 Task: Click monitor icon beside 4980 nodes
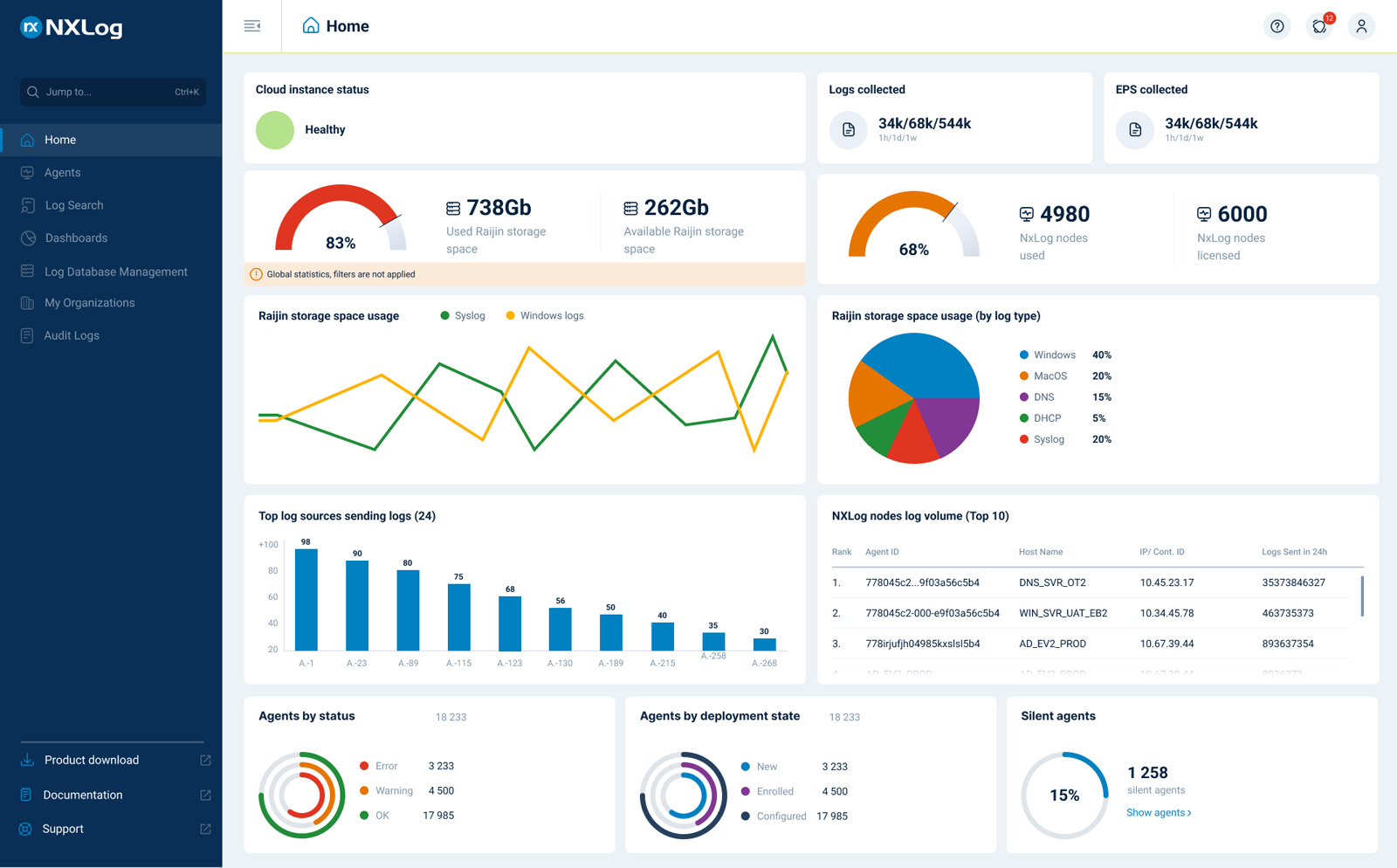(x=1027, y=214)
